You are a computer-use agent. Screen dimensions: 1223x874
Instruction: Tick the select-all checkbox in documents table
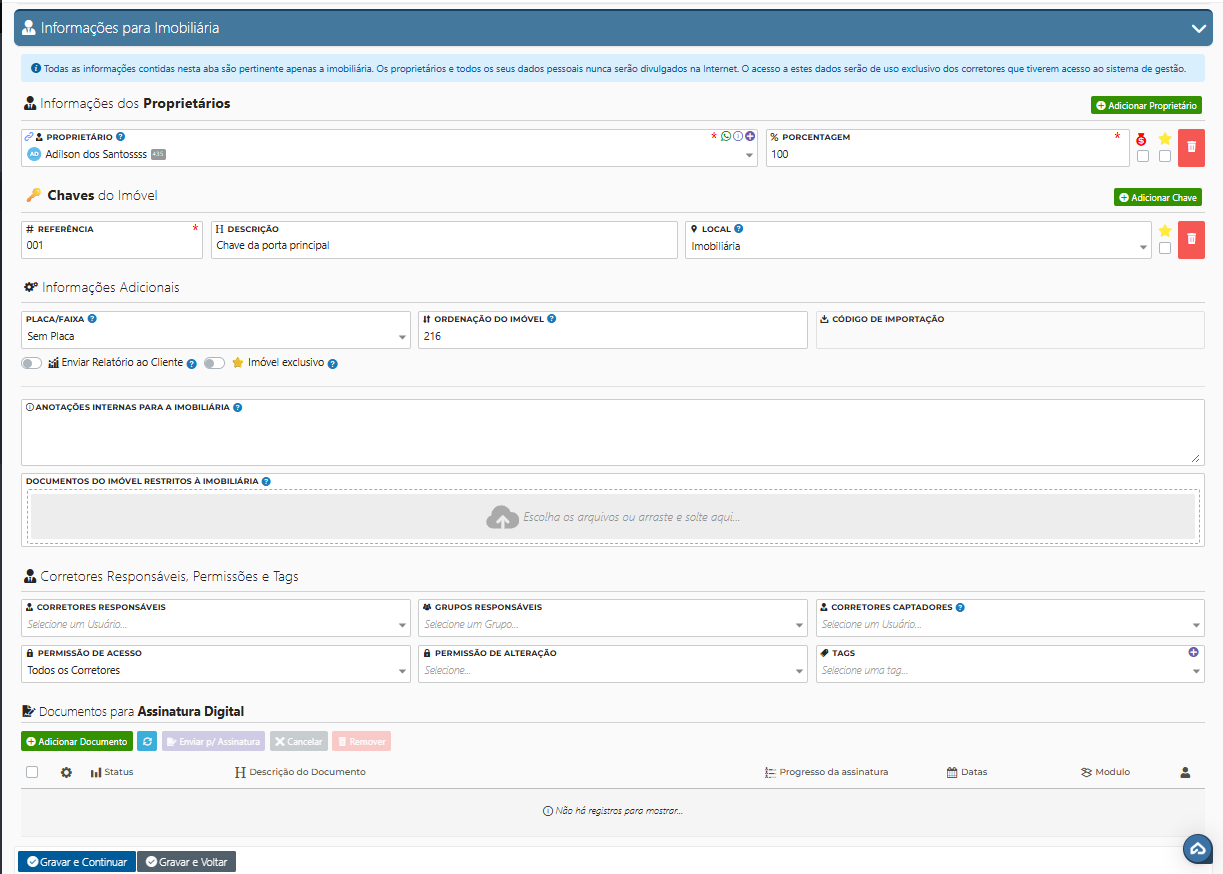click(32, 772)
